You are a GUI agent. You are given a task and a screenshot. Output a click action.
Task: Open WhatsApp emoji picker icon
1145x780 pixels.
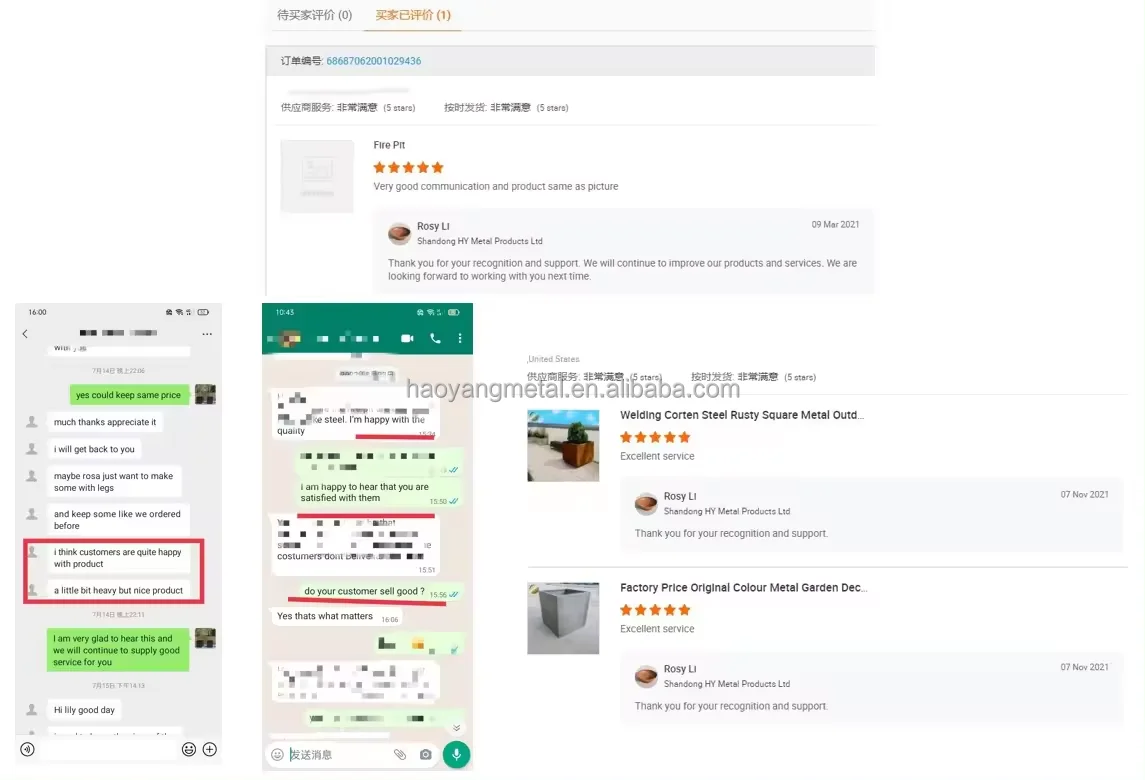[277, 754]
